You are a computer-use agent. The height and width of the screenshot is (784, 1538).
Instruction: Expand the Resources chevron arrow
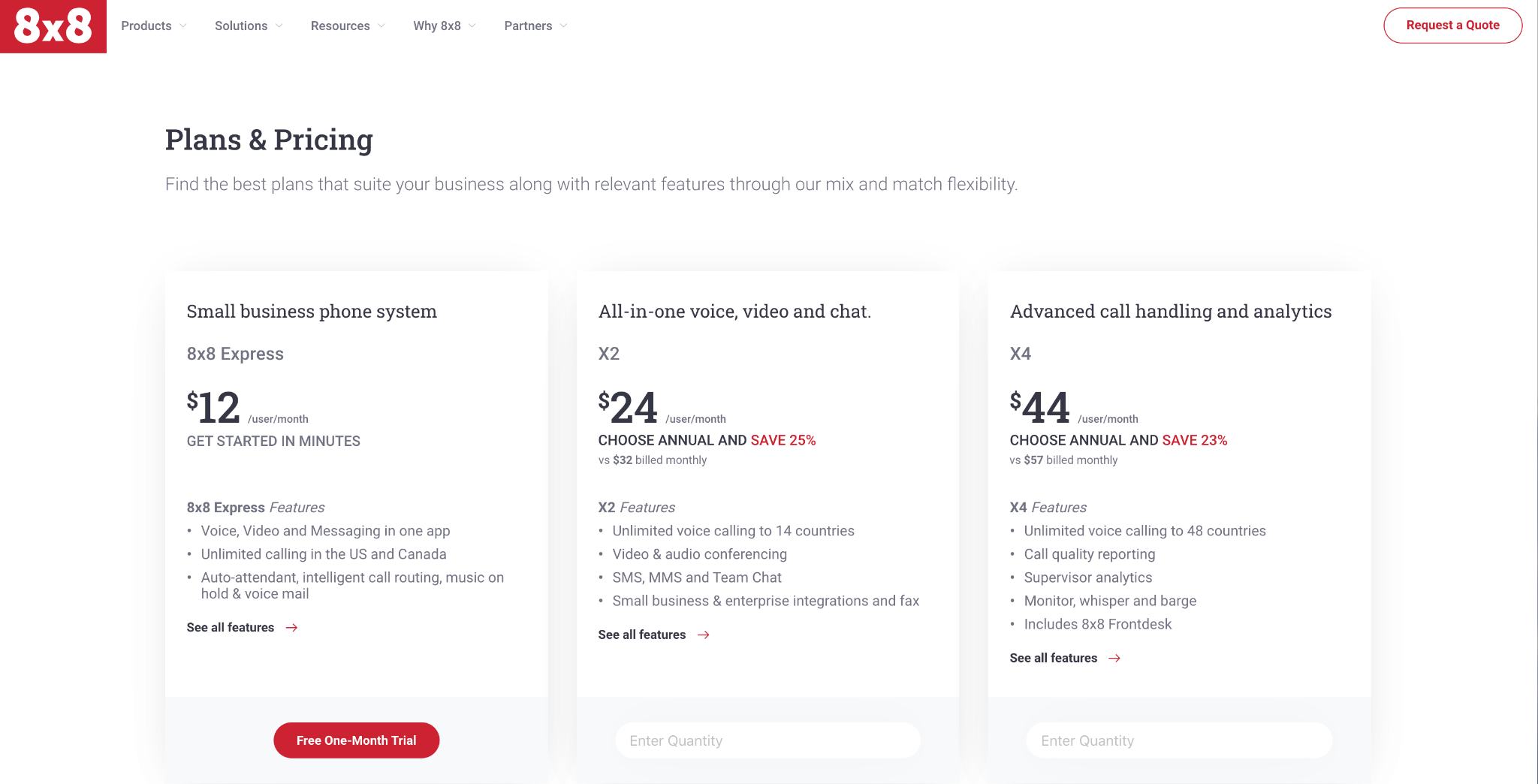point(381,26)
